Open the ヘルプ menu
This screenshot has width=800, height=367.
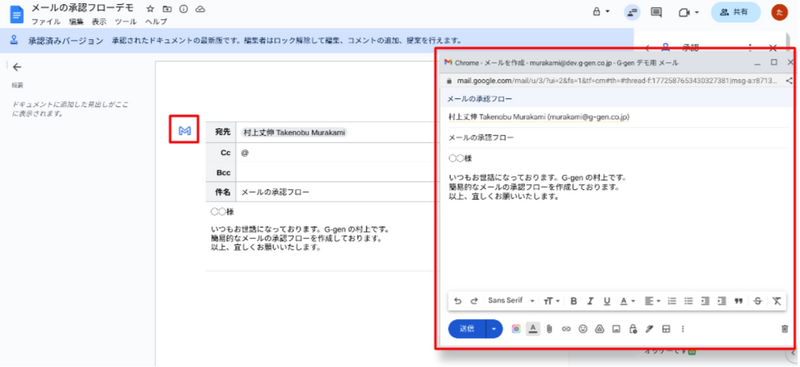[156, 22]
